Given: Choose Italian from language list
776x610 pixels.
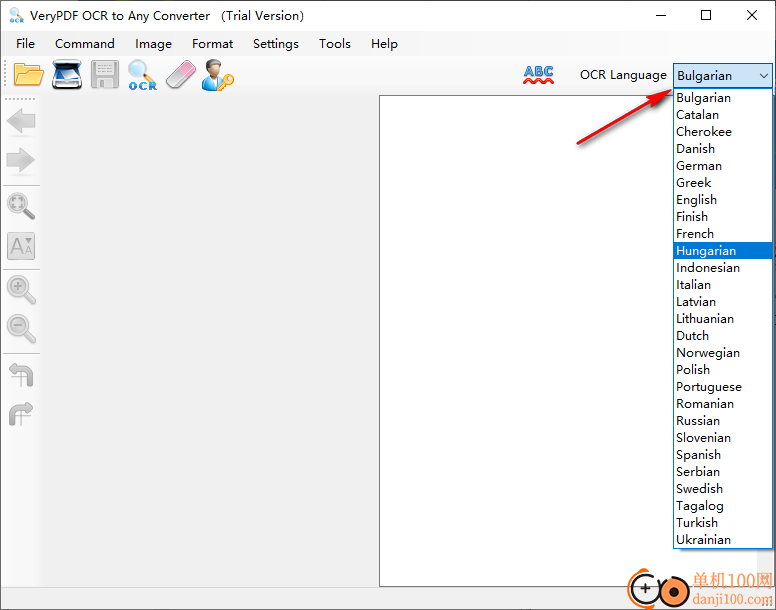Looking at the screenshot, I should [723, 284].
